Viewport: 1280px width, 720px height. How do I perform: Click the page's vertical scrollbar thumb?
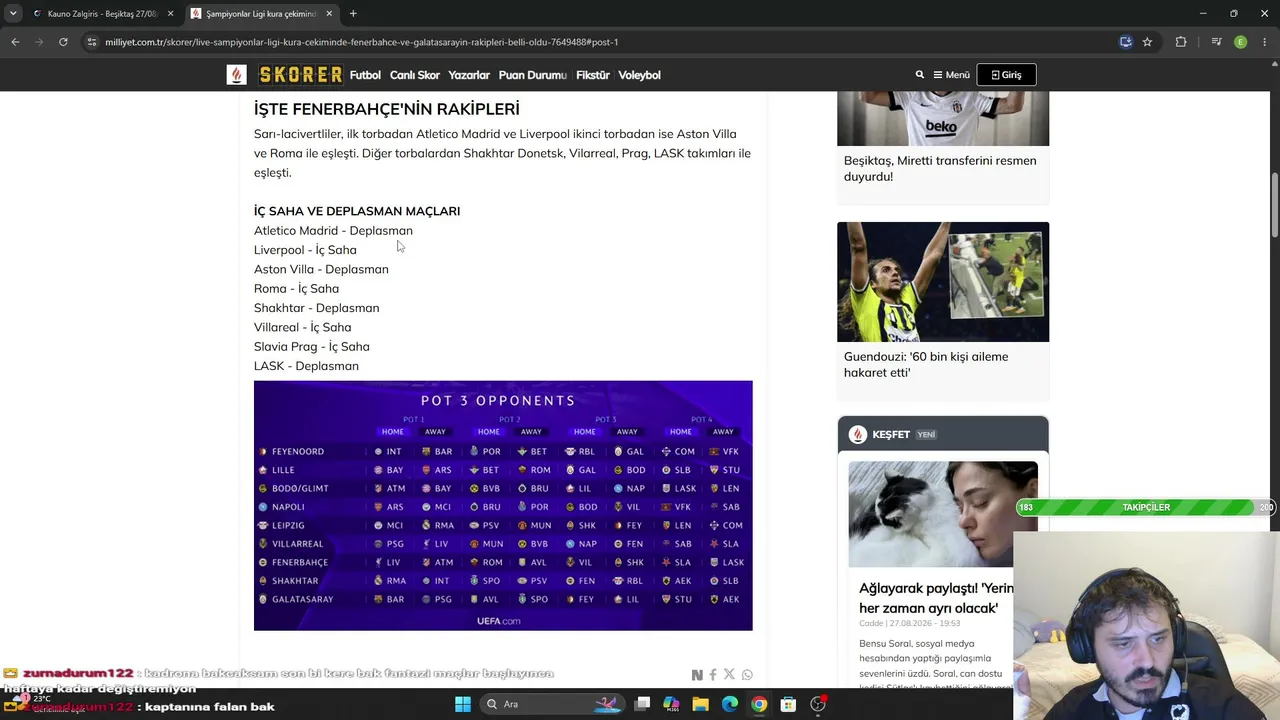(1275, 206)
